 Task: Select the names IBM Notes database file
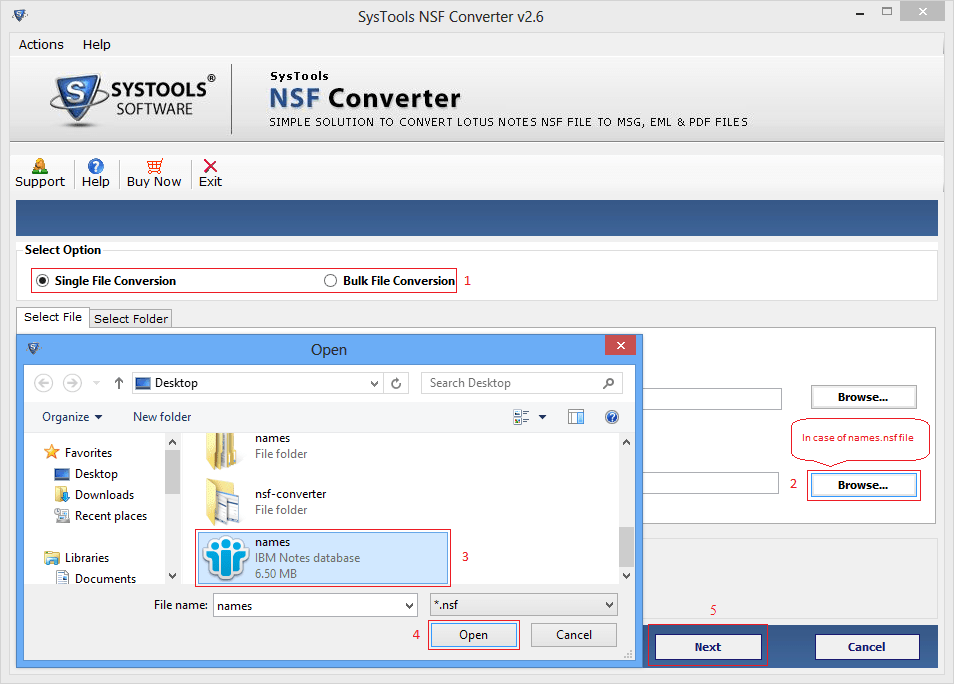coord(323,558)
